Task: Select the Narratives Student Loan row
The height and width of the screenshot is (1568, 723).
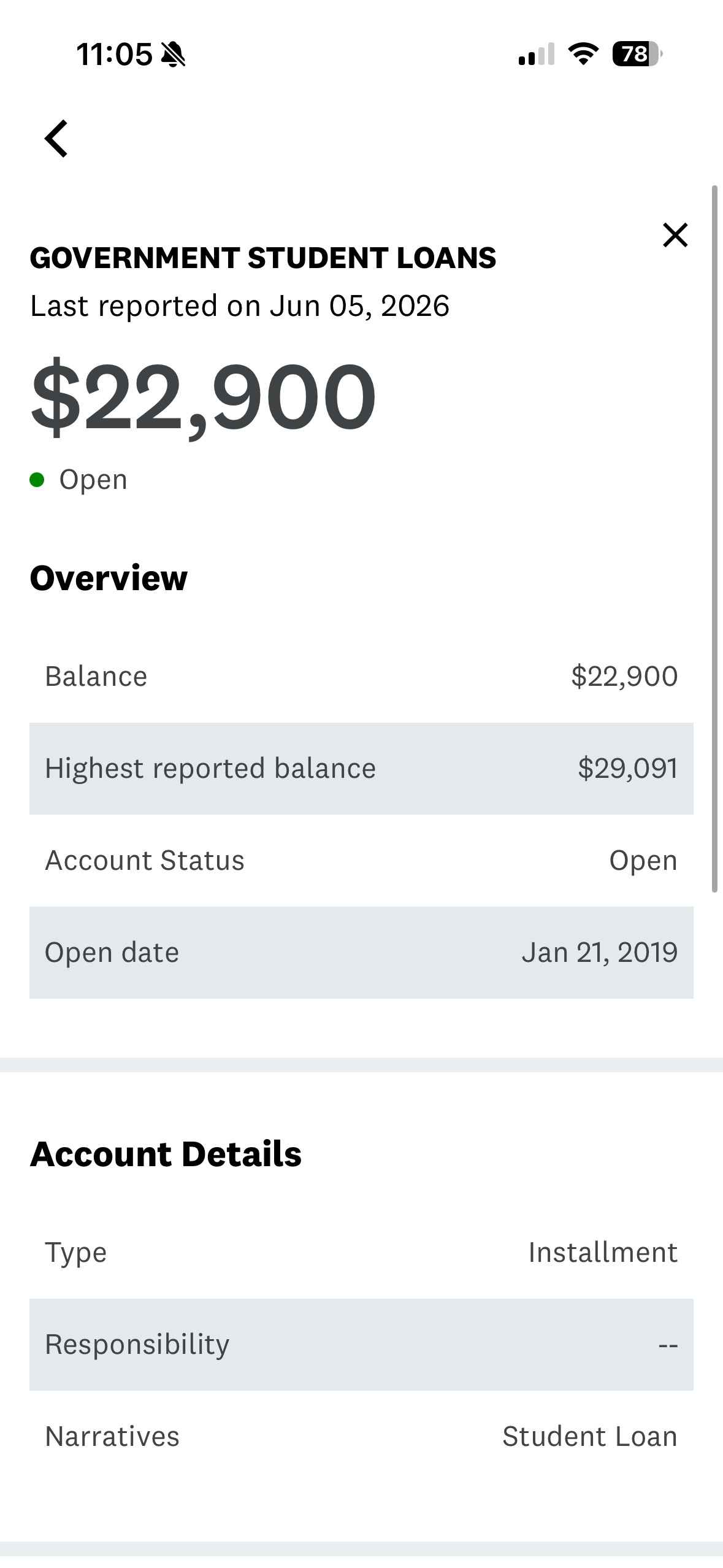Action: pos(361,1436)
